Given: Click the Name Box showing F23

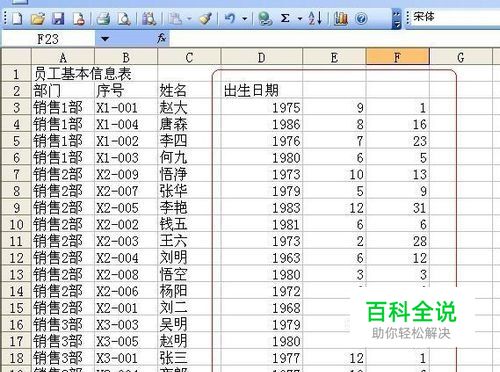Looking at the screenshot, I should (x=49, y=39).
